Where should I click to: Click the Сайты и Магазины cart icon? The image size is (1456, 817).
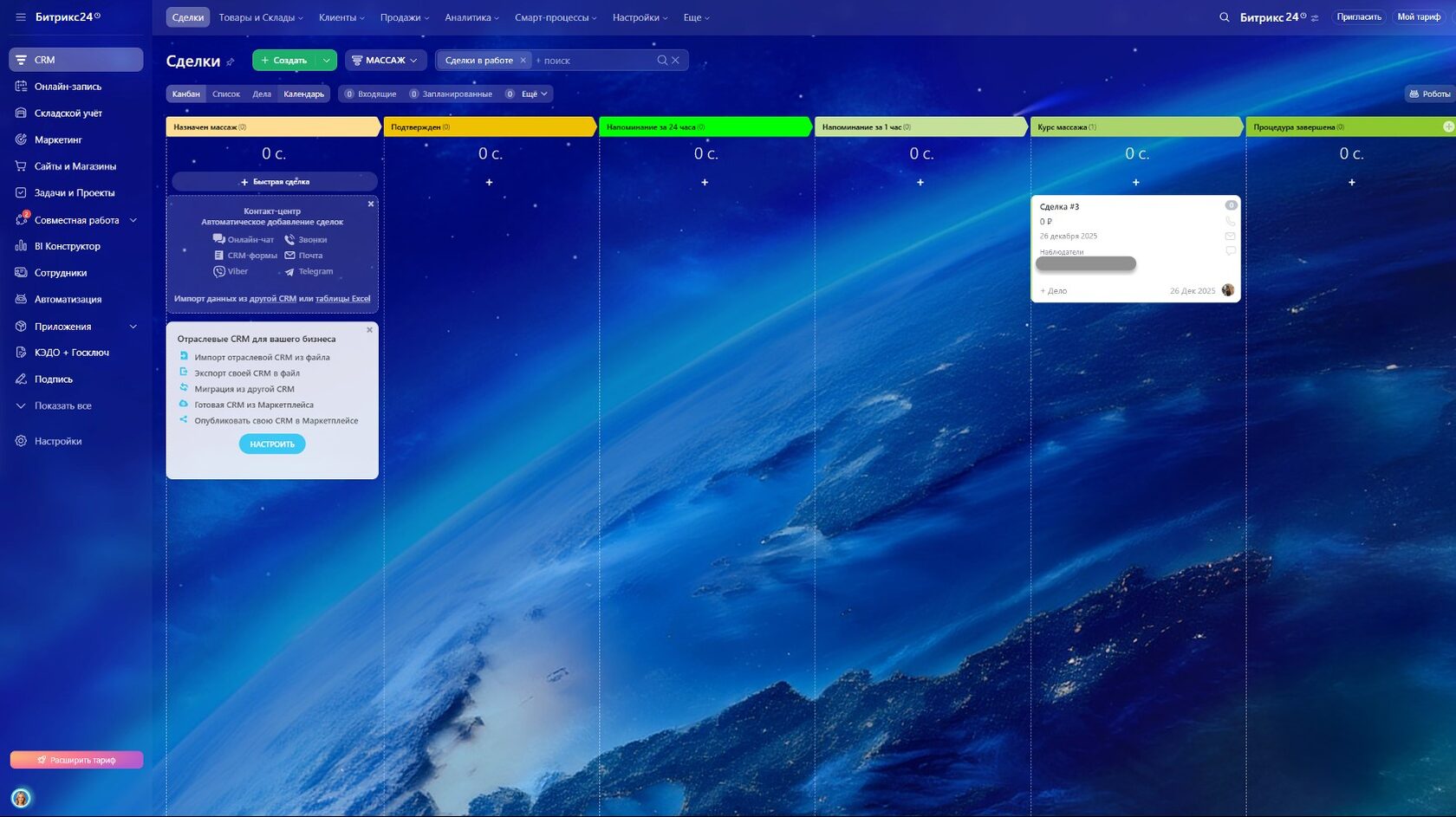(x=21, y=166)
